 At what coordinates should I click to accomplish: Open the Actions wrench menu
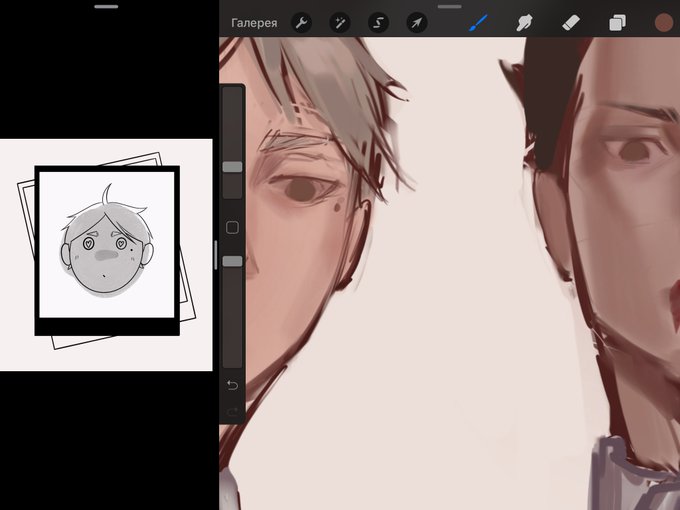tap(301, 23)
